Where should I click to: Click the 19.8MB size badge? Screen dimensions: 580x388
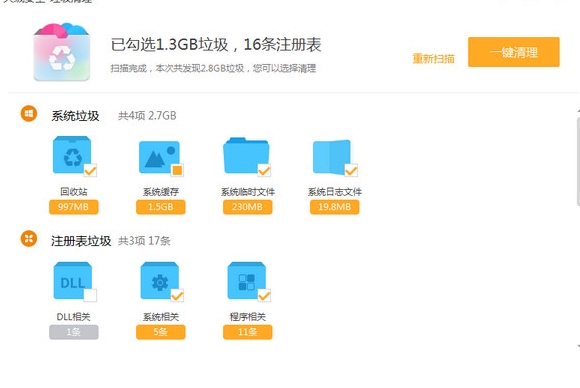(x=334, y=207)
